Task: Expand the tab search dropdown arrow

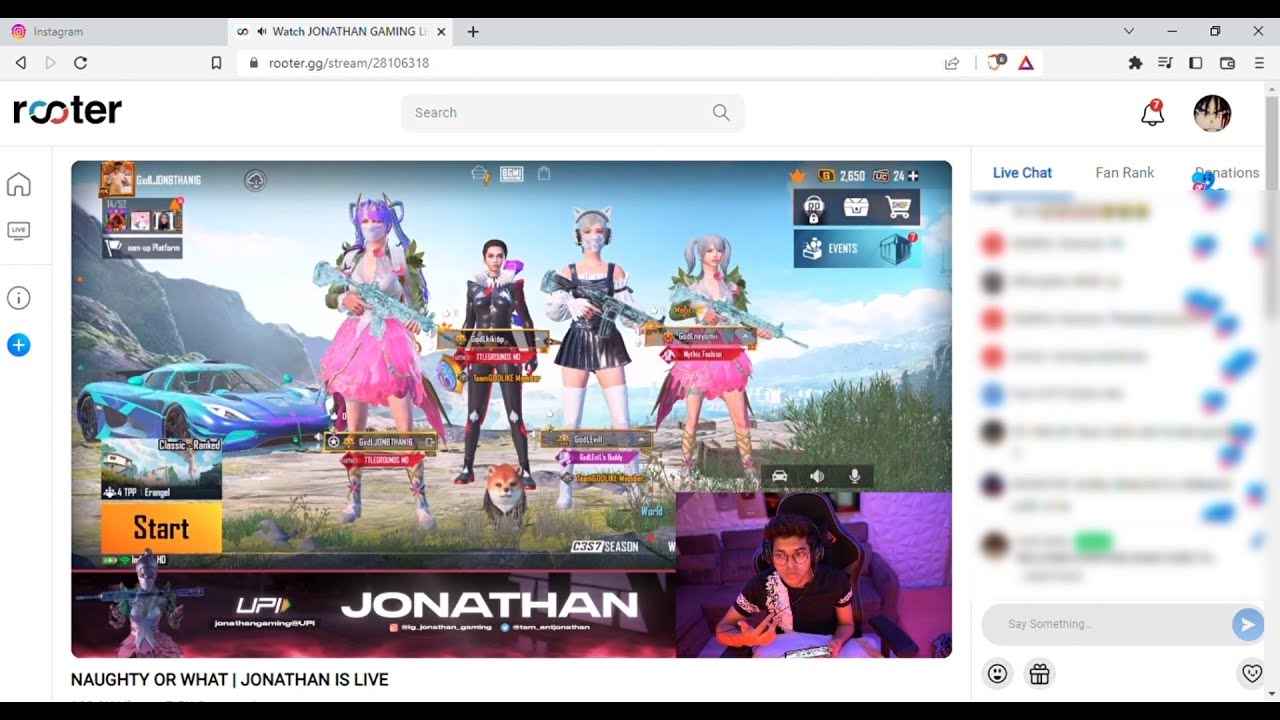Action: click(1129, 32)
